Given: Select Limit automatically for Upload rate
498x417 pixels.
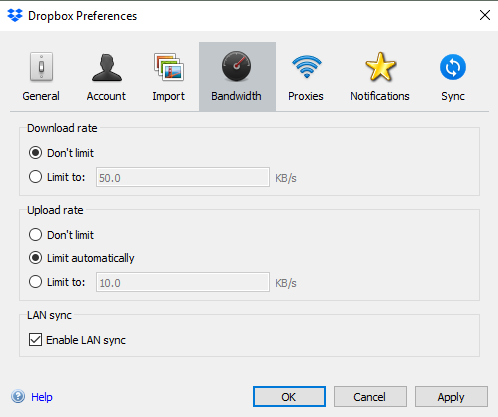Looking at the screenshot, I should pos(35,258).
